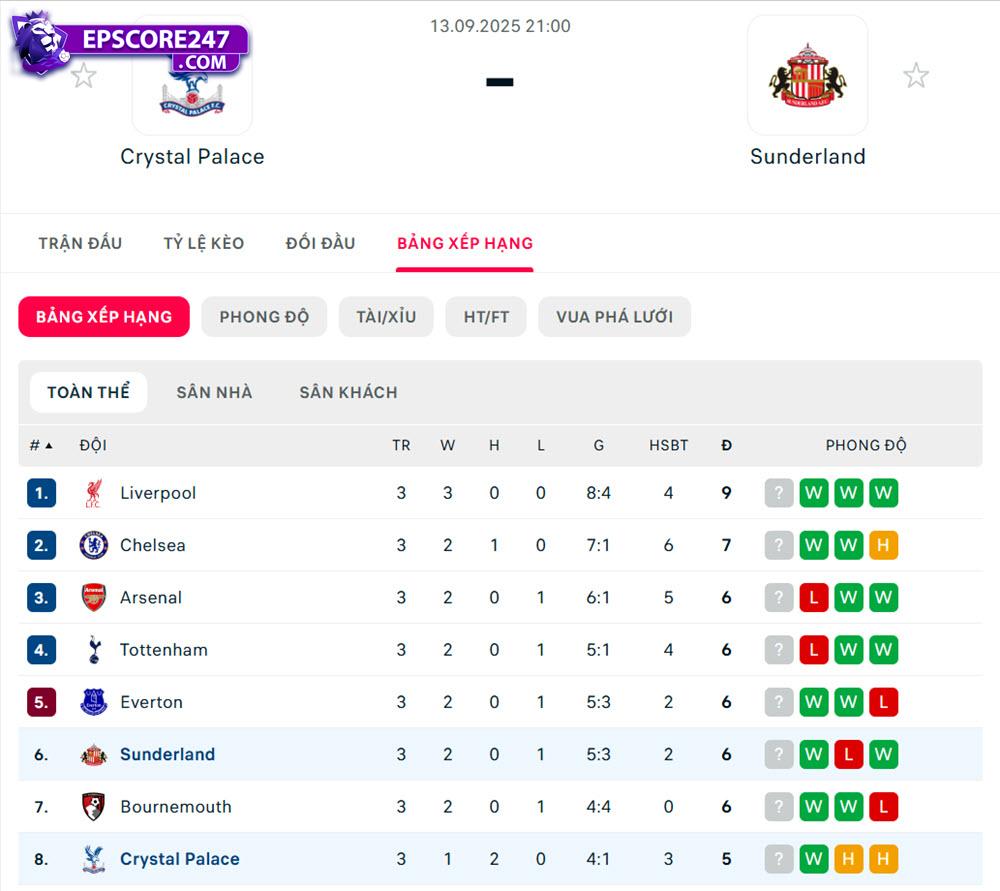Click the Chelsea club crest
The height and width of the screenshot is (891, 1000).
pyautogui.click(x=92, y=545)
